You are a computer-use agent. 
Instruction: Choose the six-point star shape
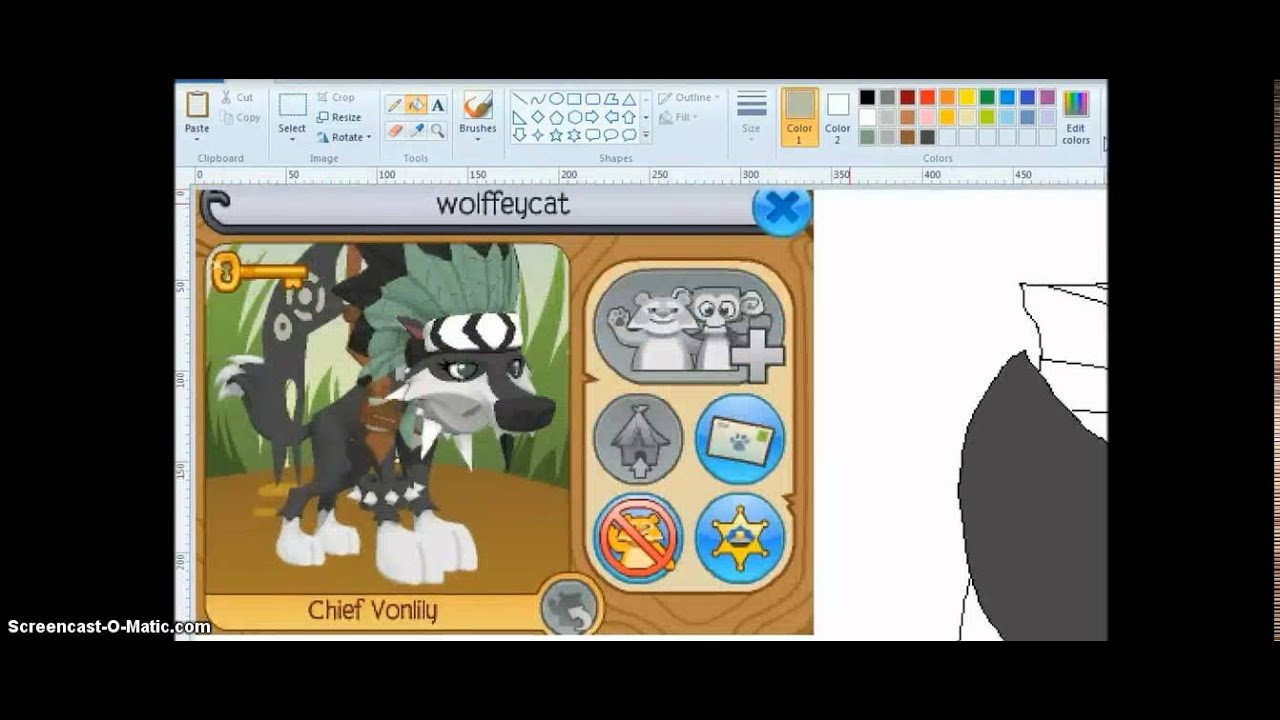click(x=574, y=135)
